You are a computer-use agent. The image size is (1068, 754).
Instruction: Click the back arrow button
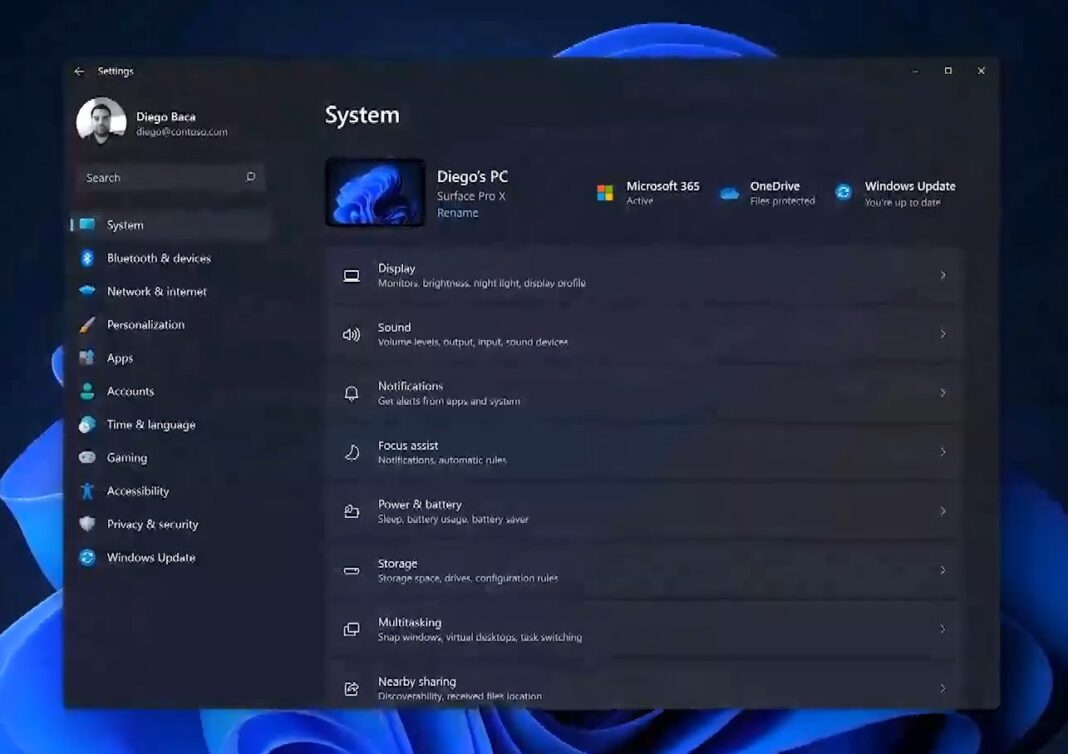(79, 71)
